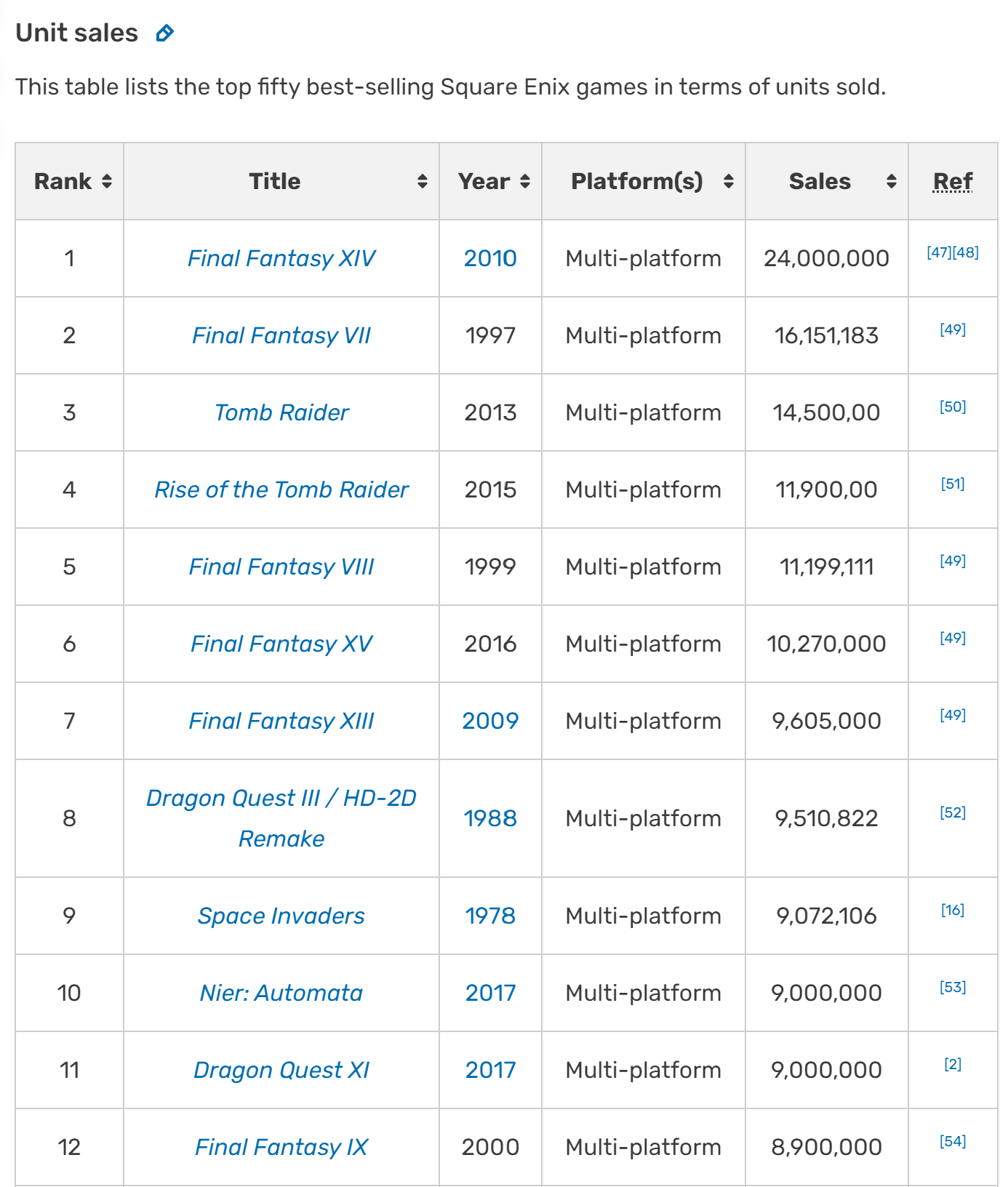Viewport: 1008px width, 1187px height.
Task: Click the year 2015 cell
Action: tap(490, 489)
